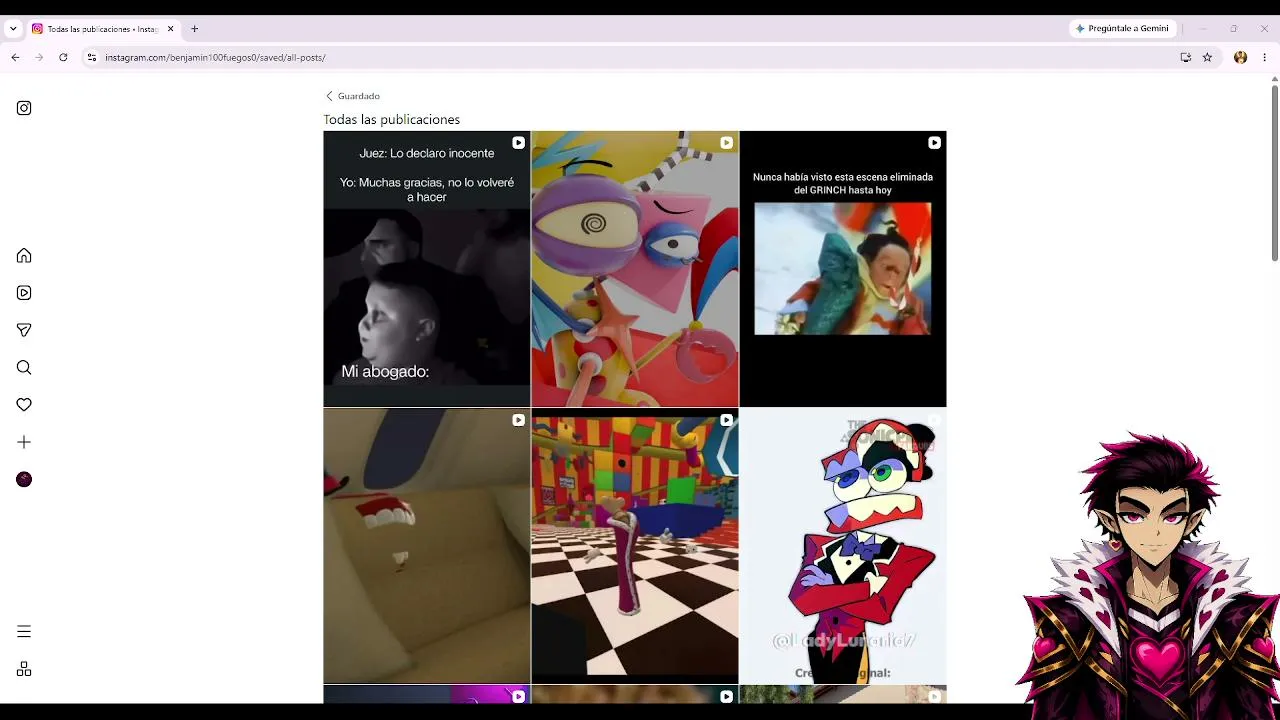Go to the Instagram Home feed icon
The image size is (1280, 720).
(x=24, y=256)
